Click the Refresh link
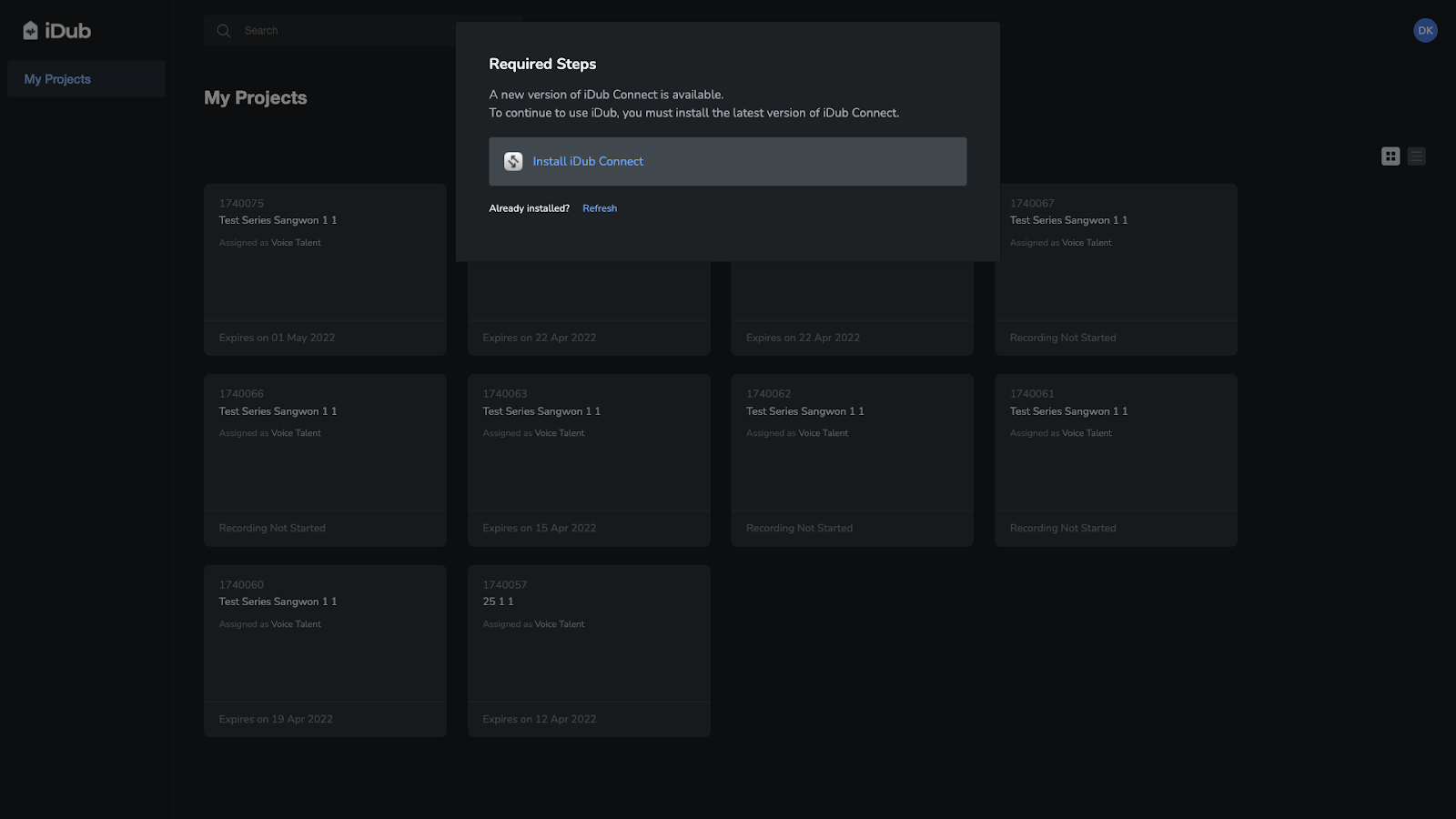This screenshot has height=819, width=1456. tap(600, 208)
